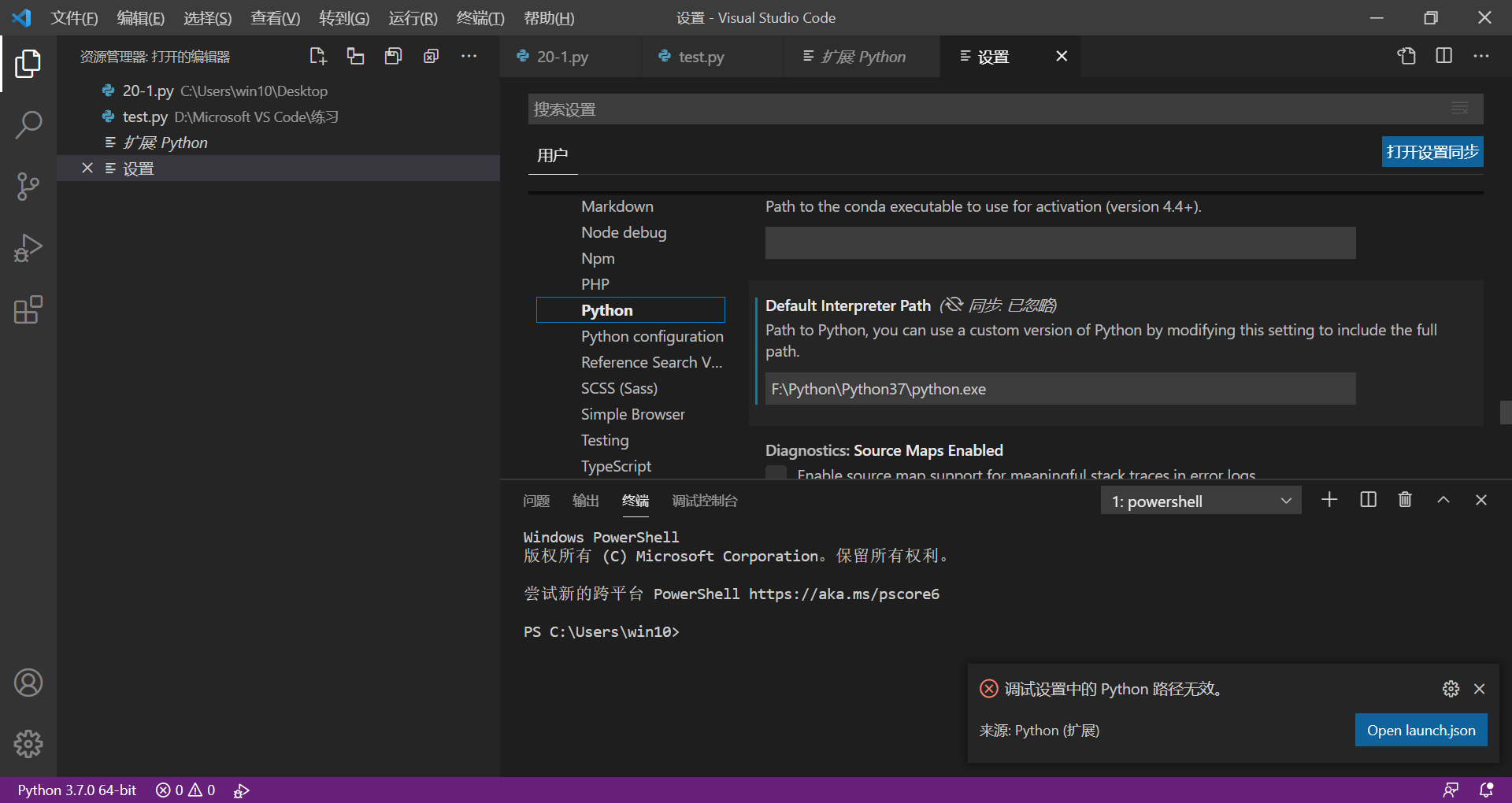Open the 帮助(H) menu
The image size is (1512, 803).
549,17
